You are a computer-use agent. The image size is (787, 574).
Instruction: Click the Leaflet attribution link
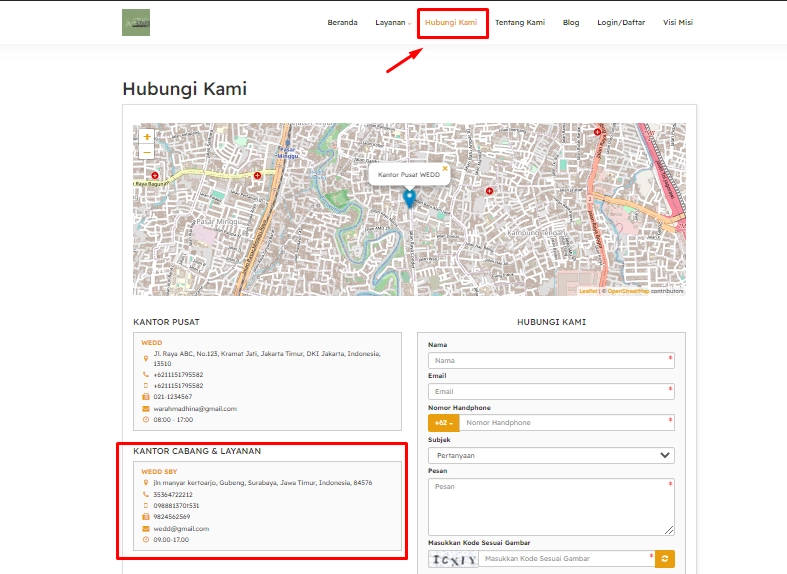tap(587, 291)
